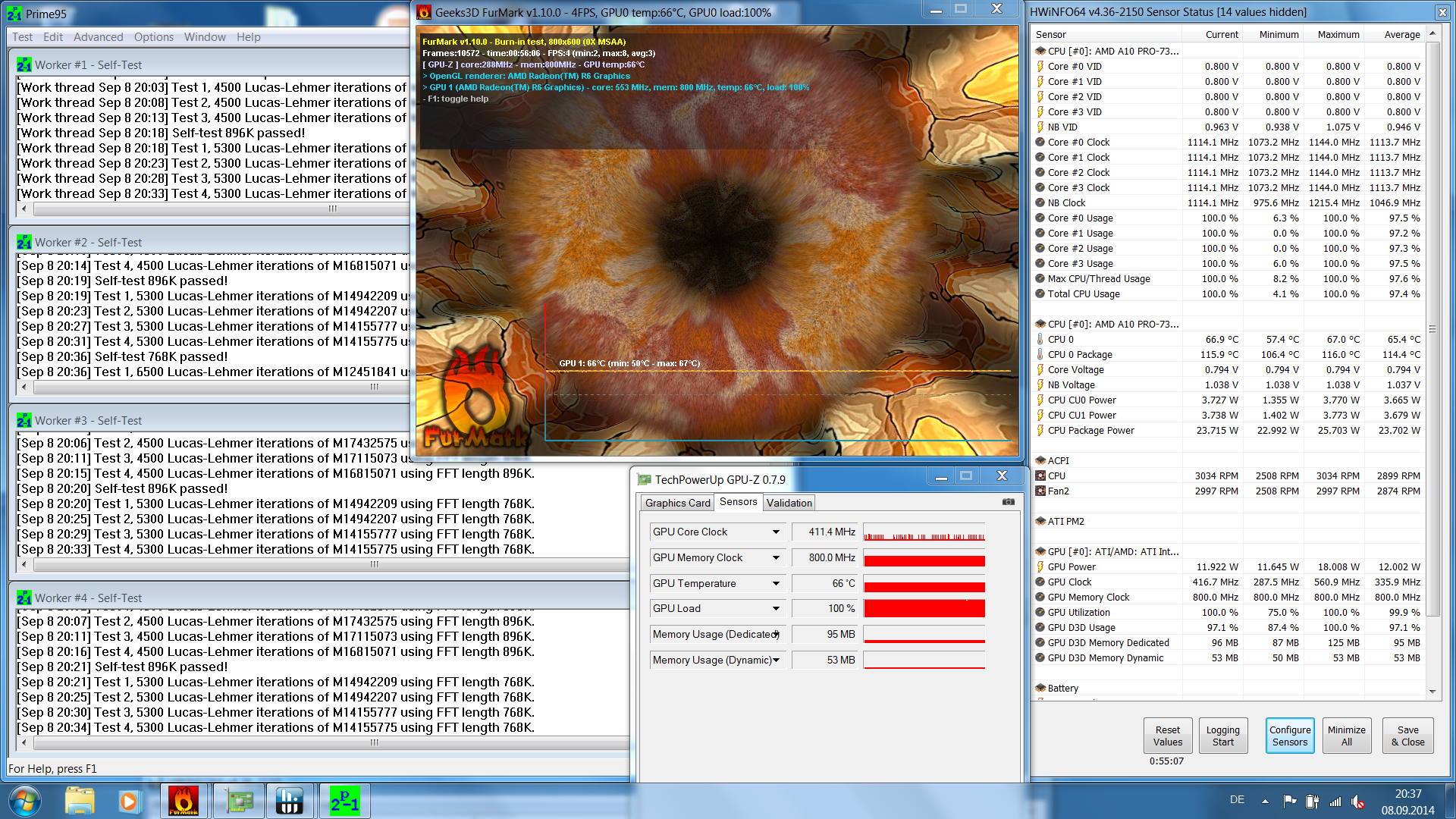Click the Configure Sensors button

pyautogui.click(x=1290, y=736)
